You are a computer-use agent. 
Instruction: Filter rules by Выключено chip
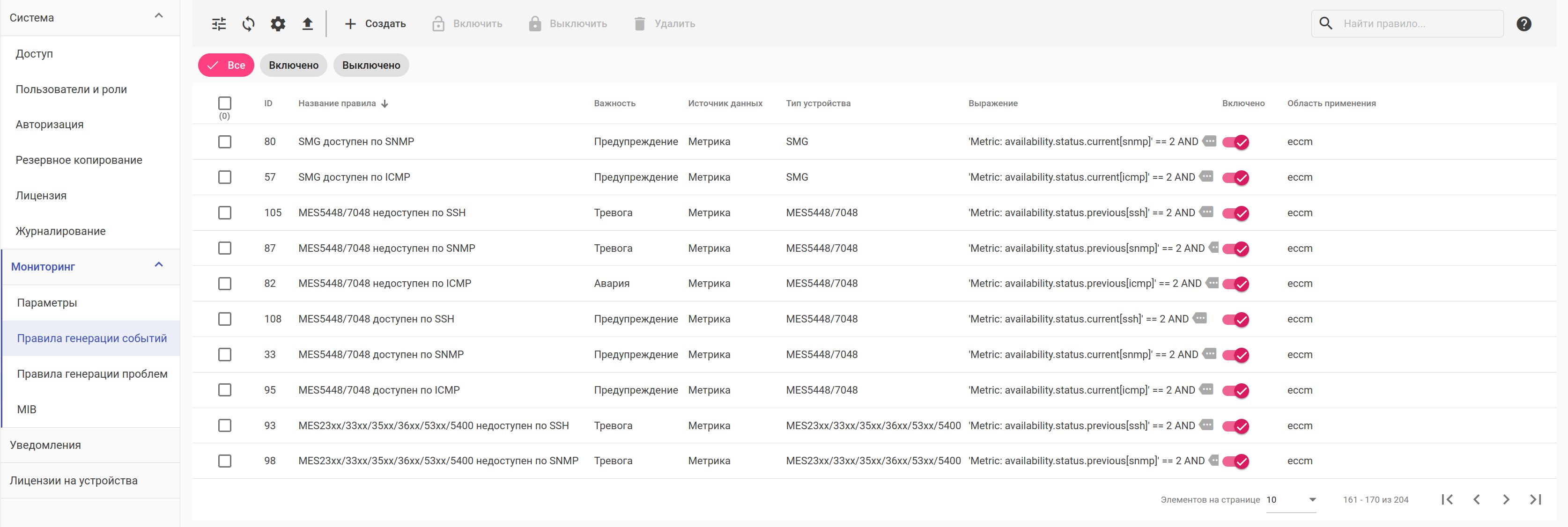click(371, 65)
